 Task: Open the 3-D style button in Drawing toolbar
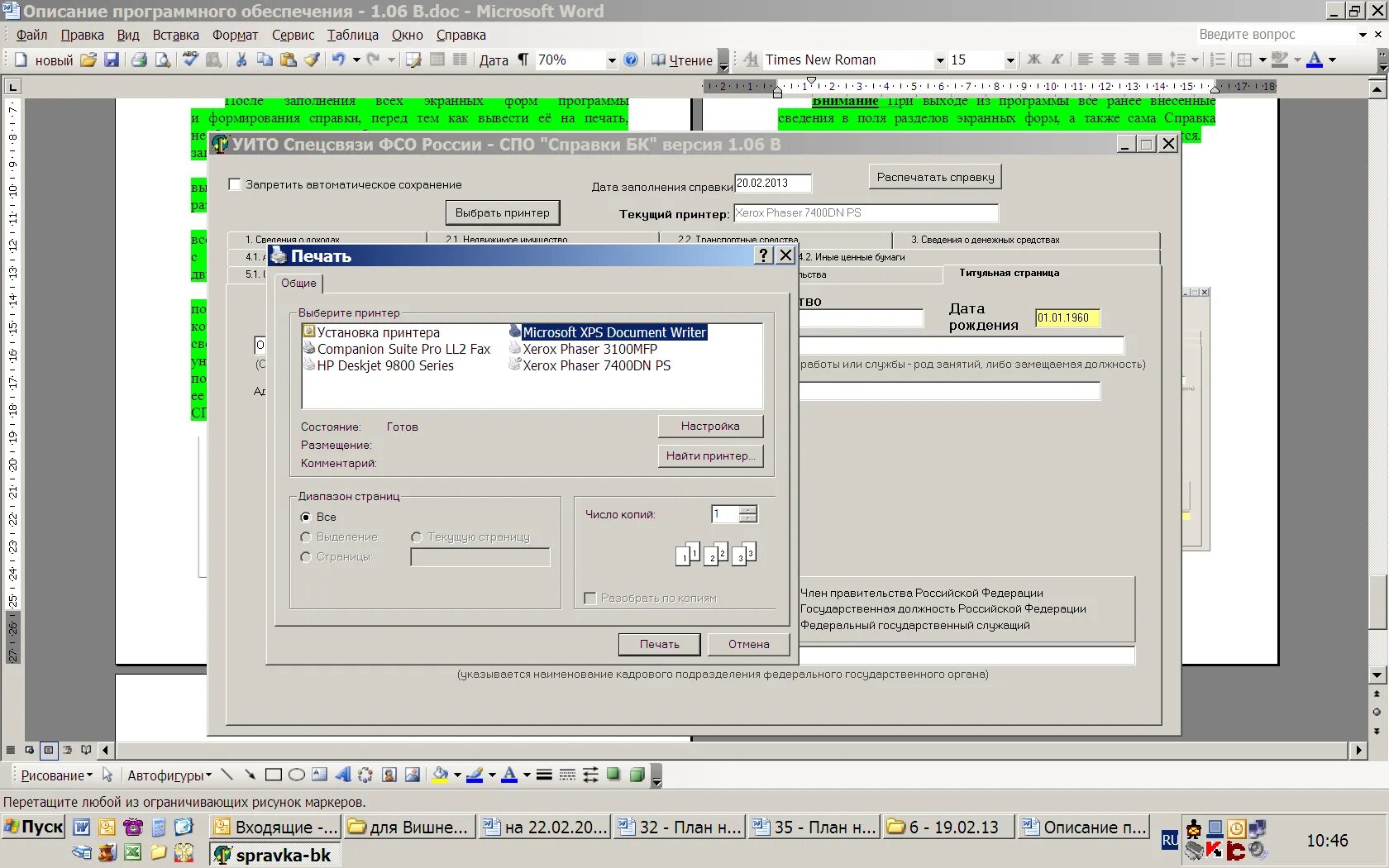click(x=637, y=775)
